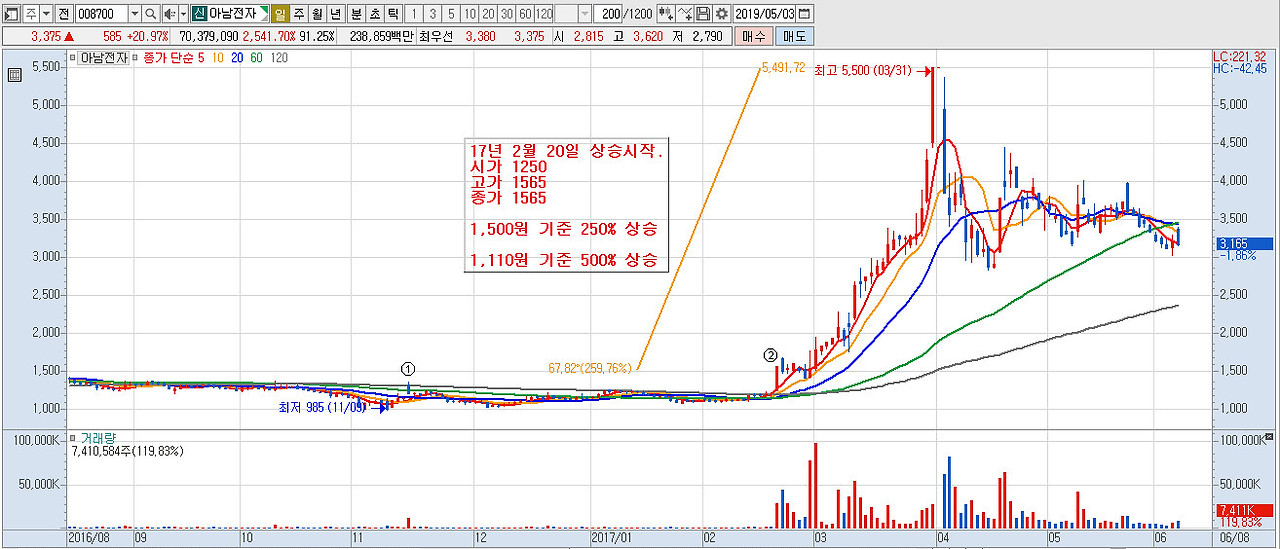Click the 최고 5,500 (03/31) marker label
1280x549 pixels.
[x=864, y=70]
